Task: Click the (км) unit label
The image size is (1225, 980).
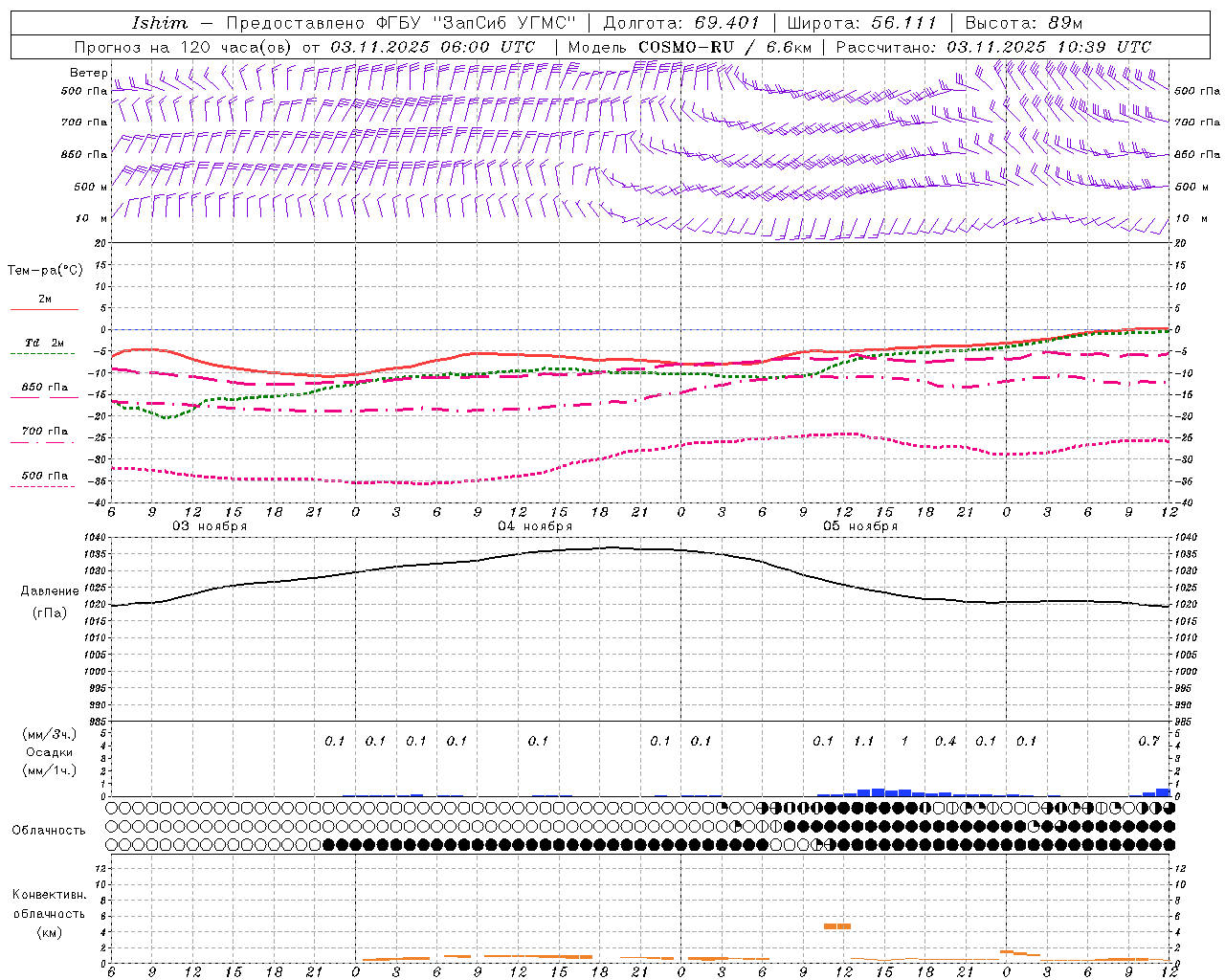Action: pos(49,931)
